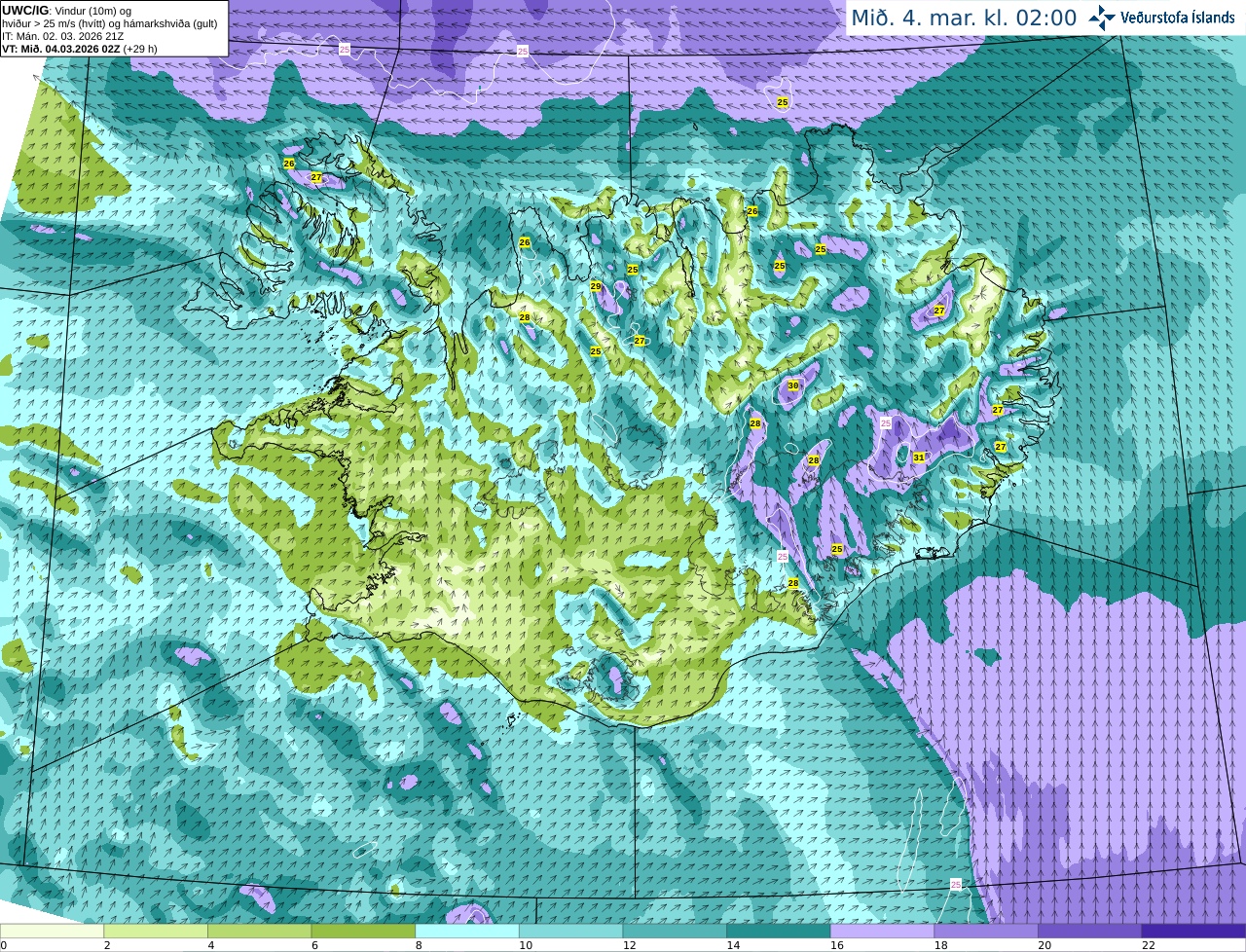
Task: Select the above-22 m/s dark purple legend swatch
Action: tap(1193, 931)
